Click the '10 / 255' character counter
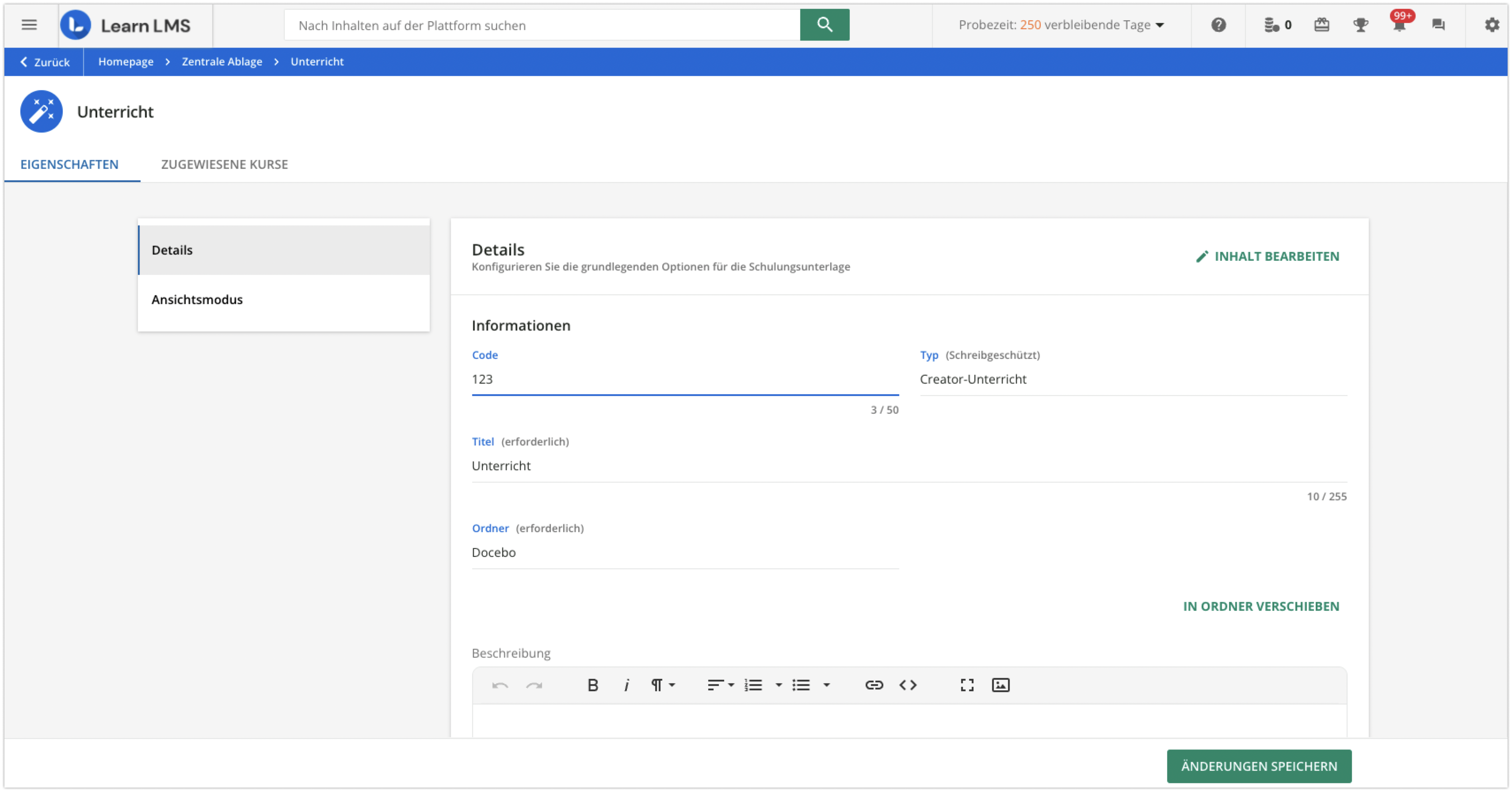This screenshot has width=1512, height=792. pos(1326,496)
